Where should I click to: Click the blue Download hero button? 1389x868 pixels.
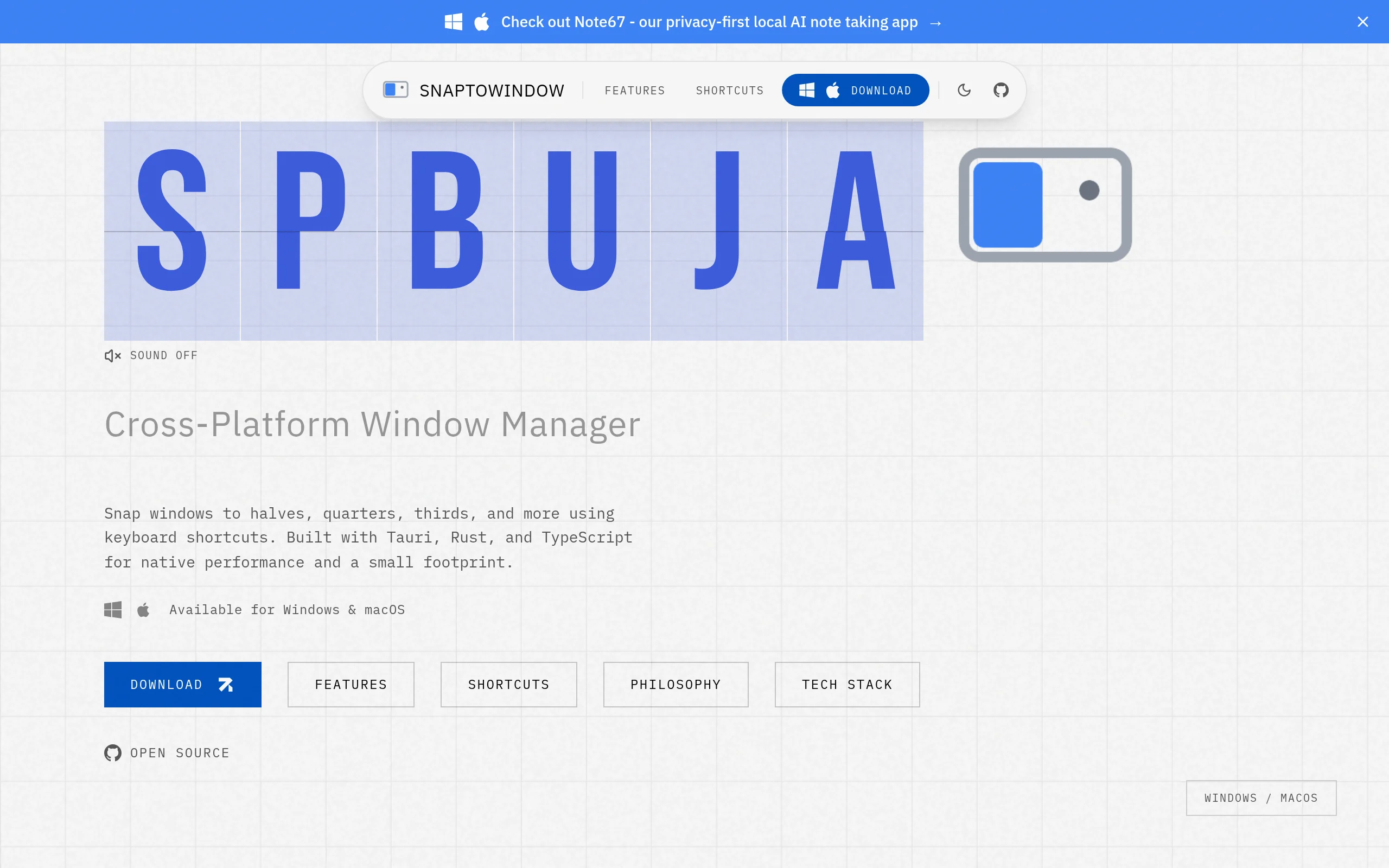tap(182, 684)
